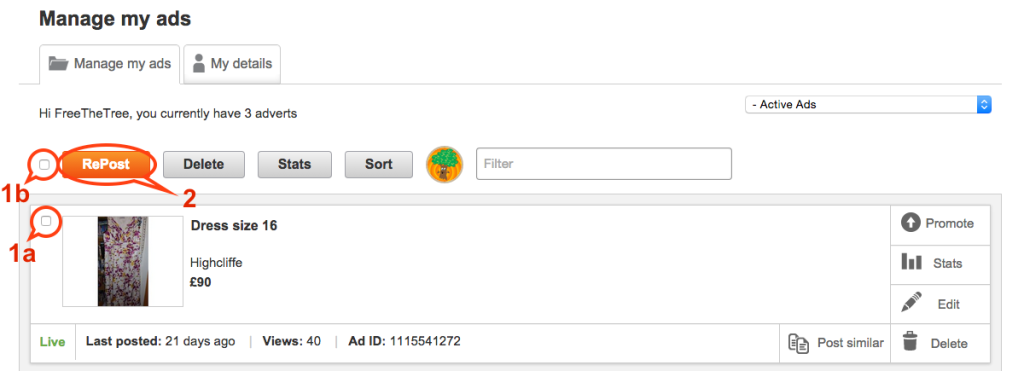Click the Delete trash can icon
Screen dimensions: 1024x371
point(911,342)
